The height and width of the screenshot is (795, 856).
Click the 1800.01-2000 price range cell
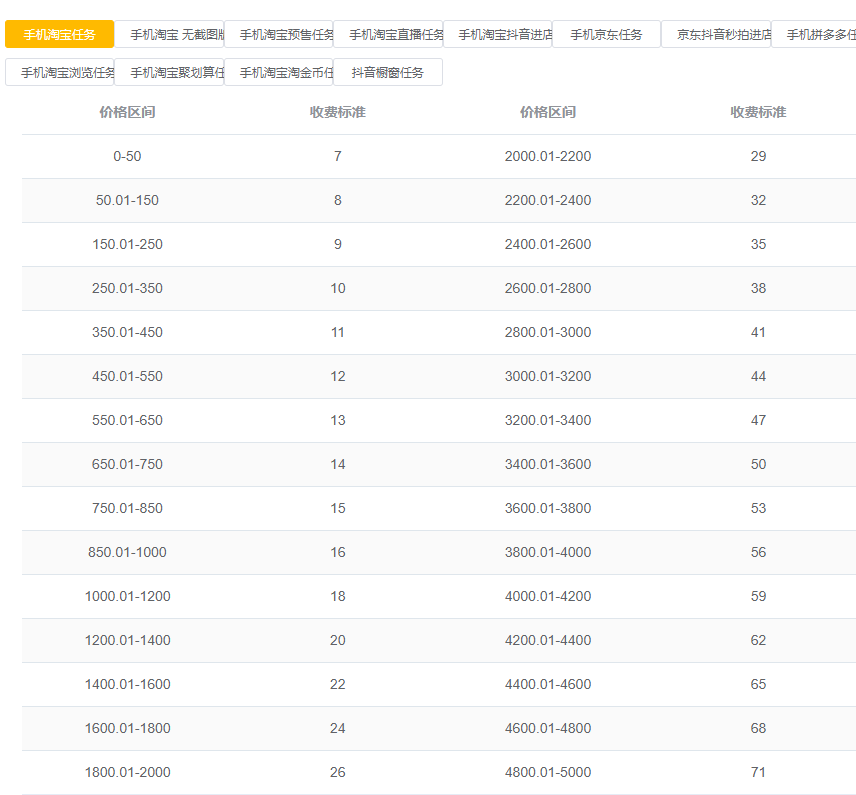click(x=127, y=772)
